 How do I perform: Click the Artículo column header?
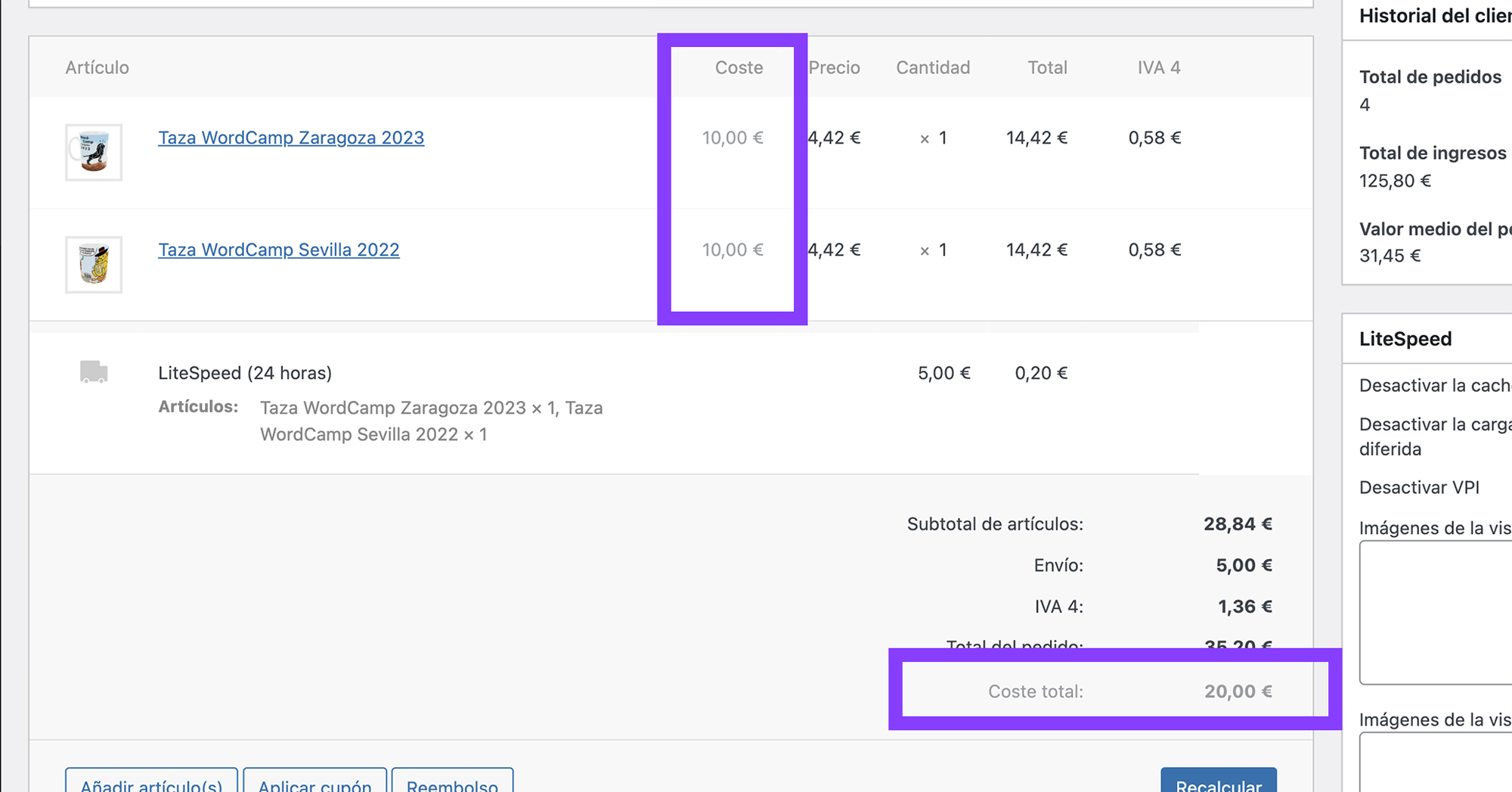97,67
